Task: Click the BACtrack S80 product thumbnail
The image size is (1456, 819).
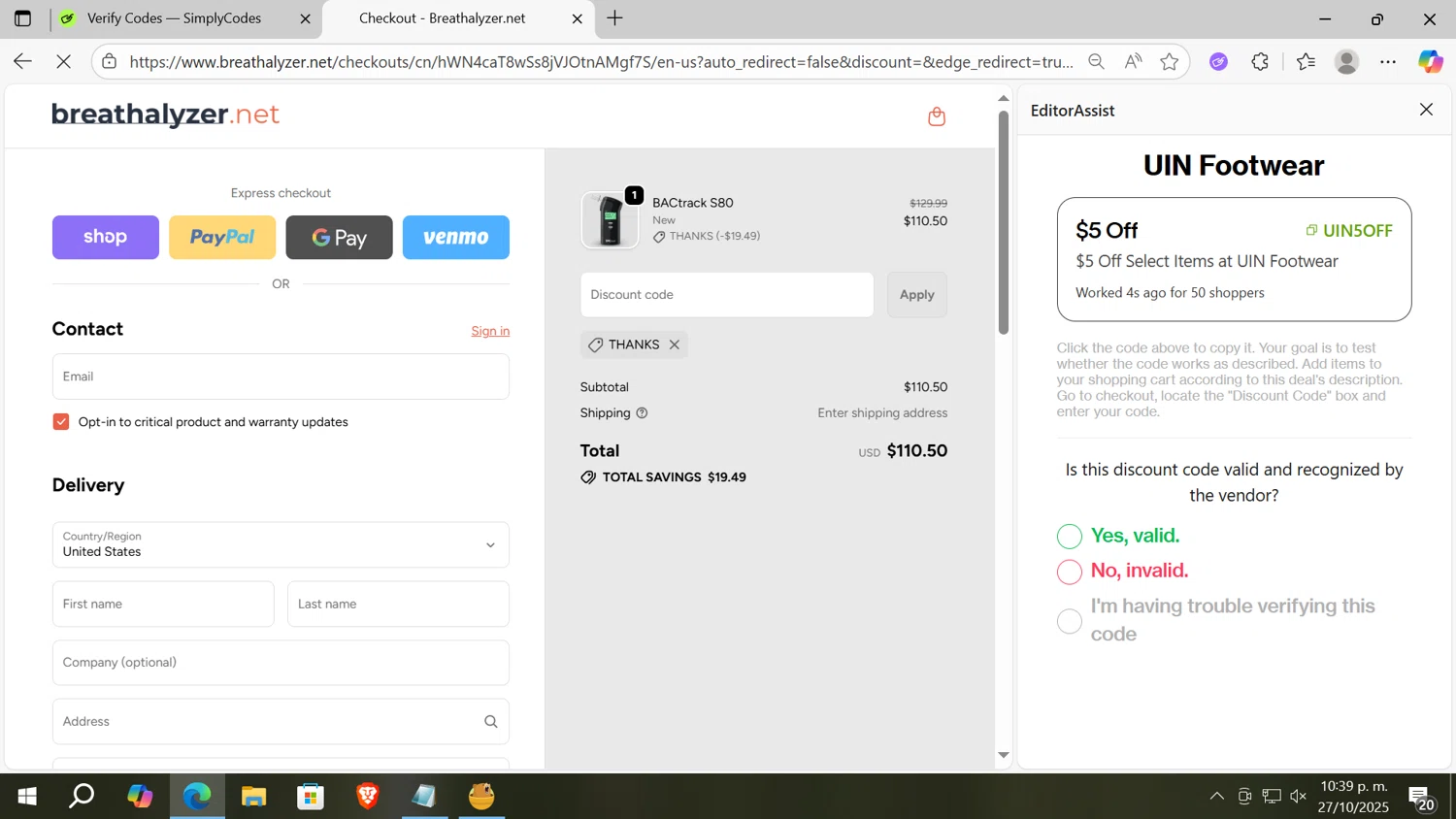Action: click(610, 219)
